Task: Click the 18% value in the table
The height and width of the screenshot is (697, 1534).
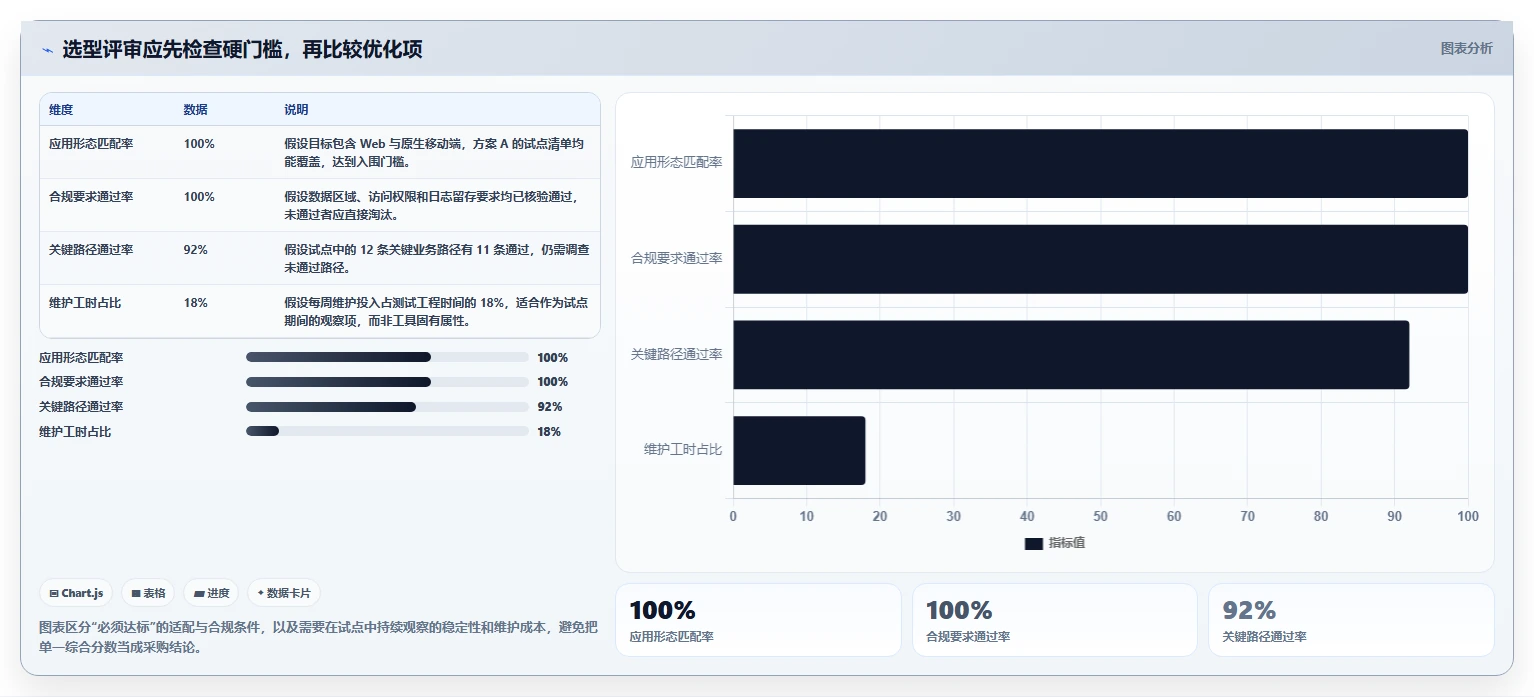Action: pos(196,303)
